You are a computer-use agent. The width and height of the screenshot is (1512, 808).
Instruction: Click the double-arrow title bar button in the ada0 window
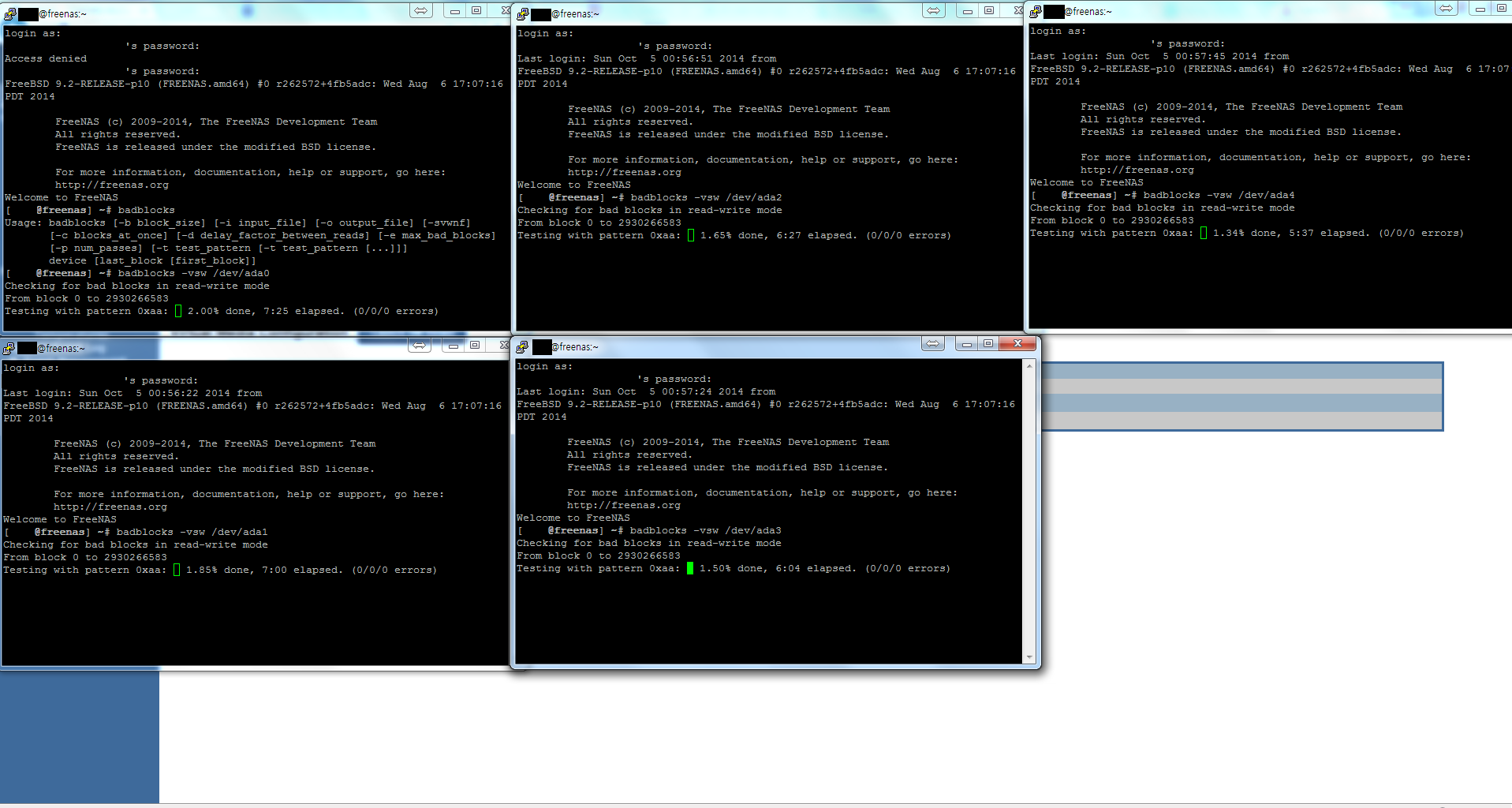pyautogui.click(x=421, y=11)
